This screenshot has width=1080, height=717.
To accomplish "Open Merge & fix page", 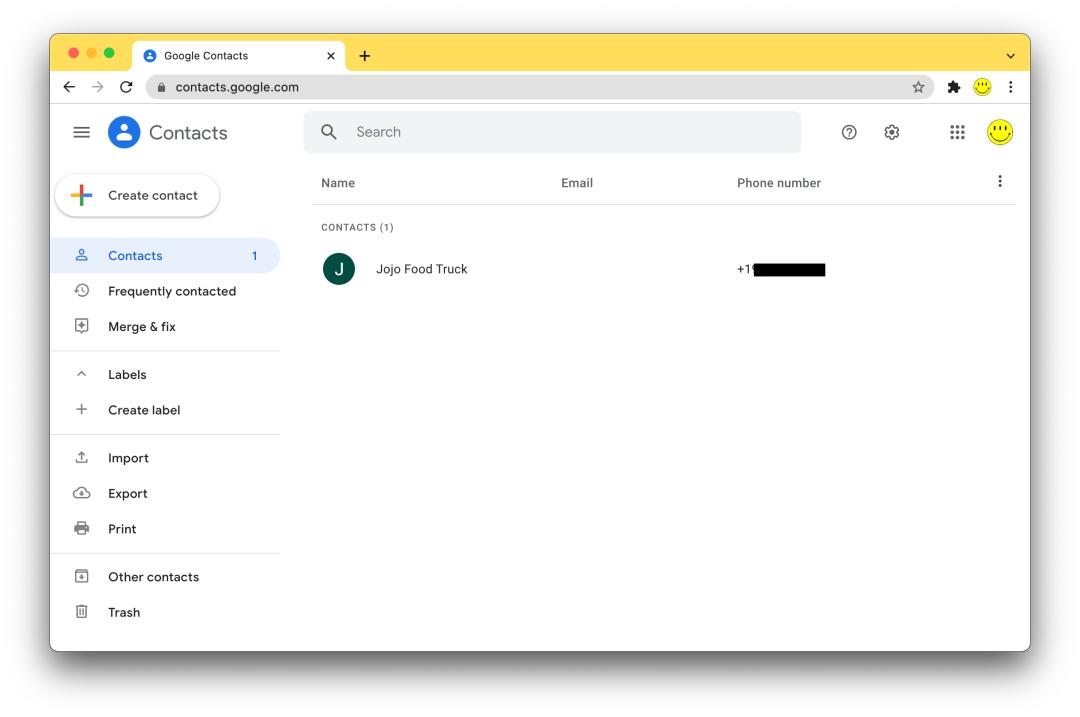I will tap(165, 326).
